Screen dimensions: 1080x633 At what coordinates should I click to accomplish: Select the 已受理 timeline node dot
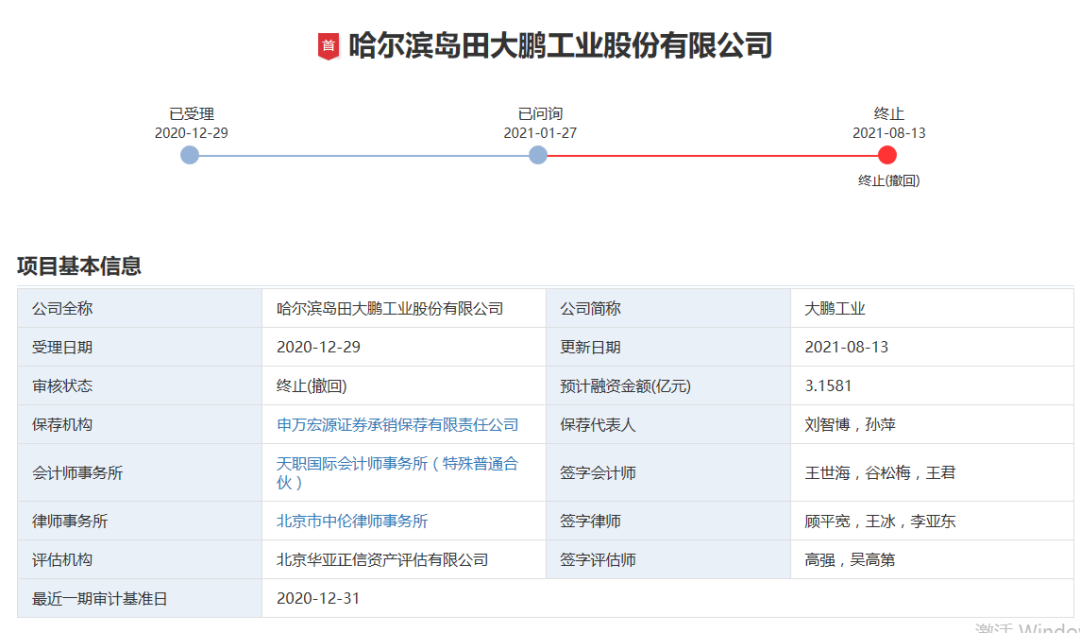click(189, 155)
